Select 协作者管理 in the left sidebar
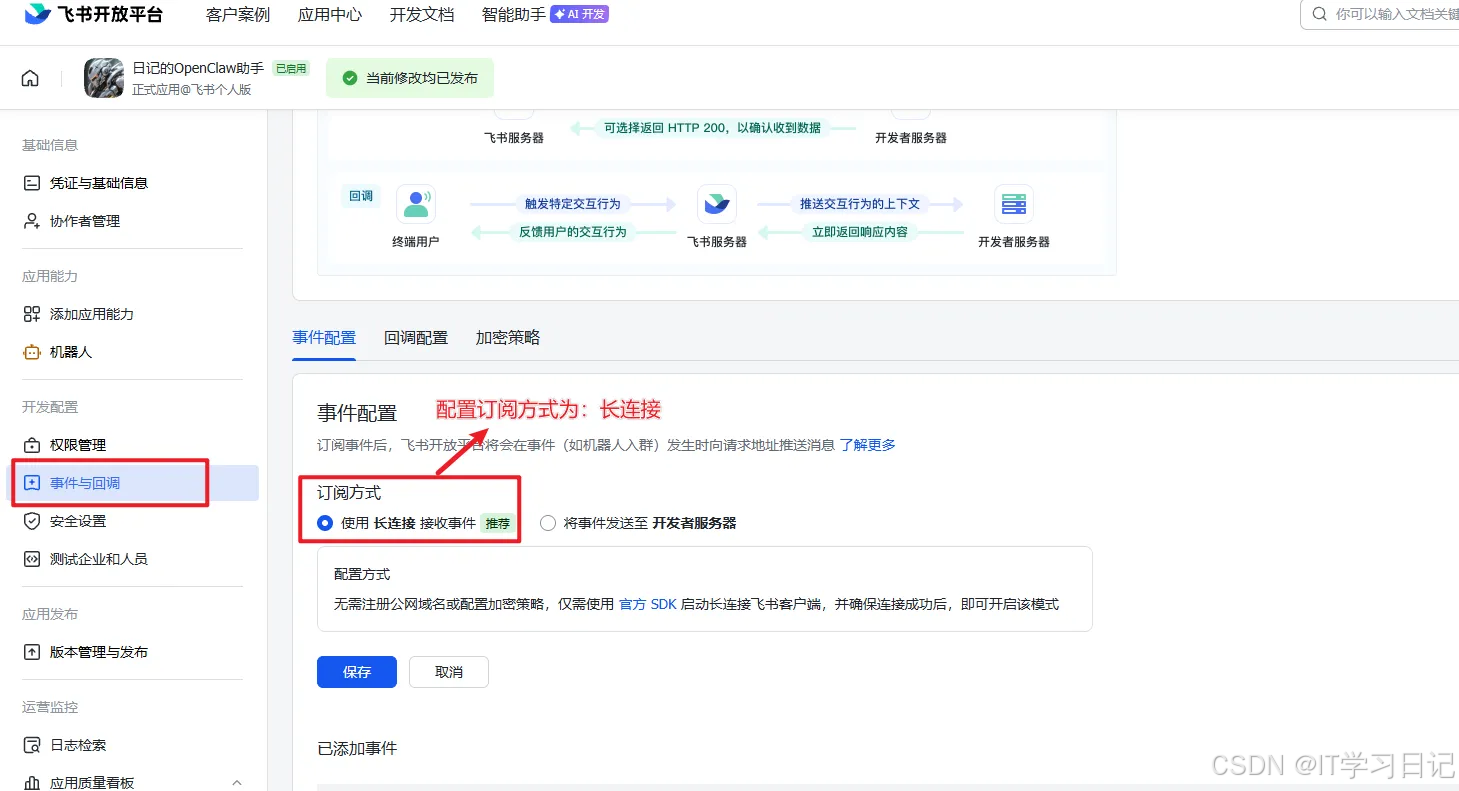This screenshot has width=1459, height=791. pyautogui.click(x=33, y=221)
